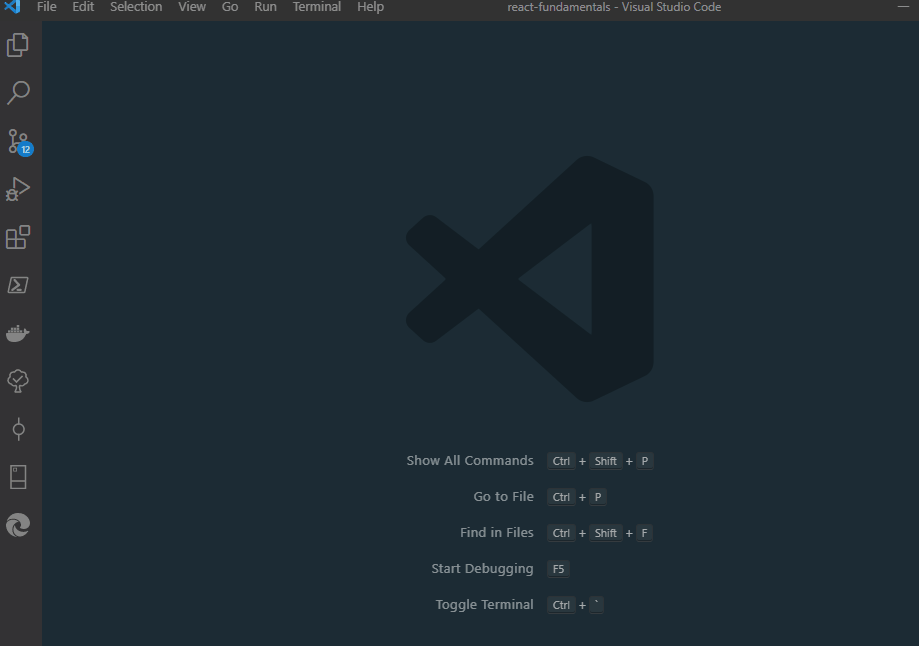The width and height of the screenshot is (919, 646).
Task: Open the Extensions view
Action: 18,237
